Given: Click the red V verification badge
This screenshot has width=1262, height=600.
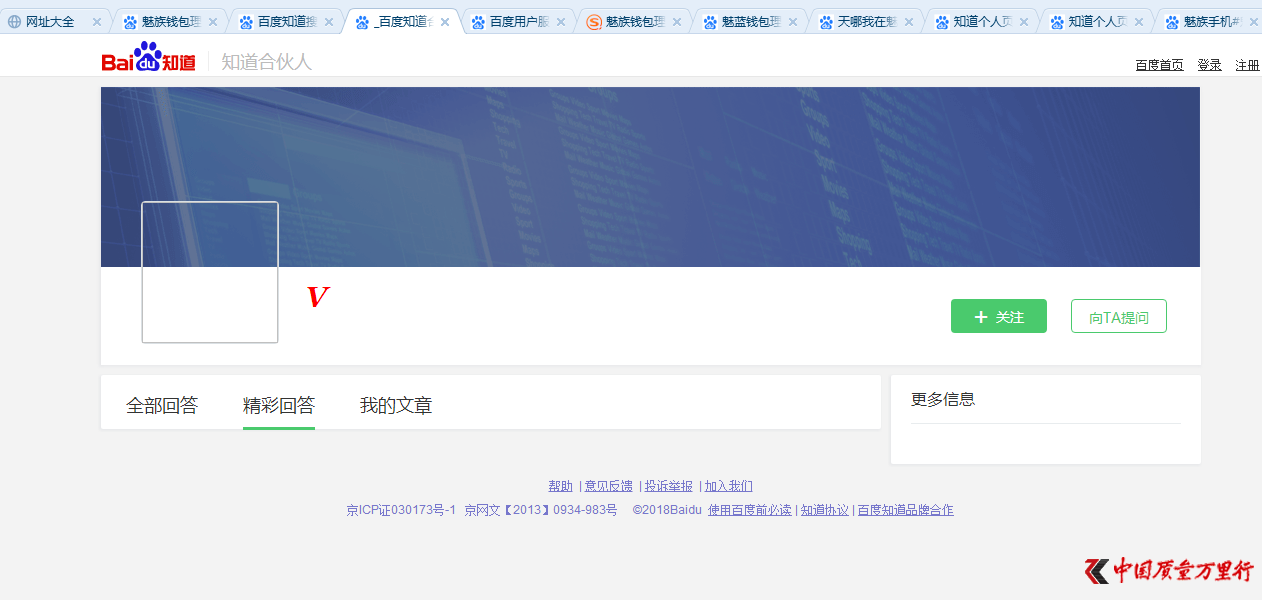Looking at the screenshot, I should tap(317, 297).
